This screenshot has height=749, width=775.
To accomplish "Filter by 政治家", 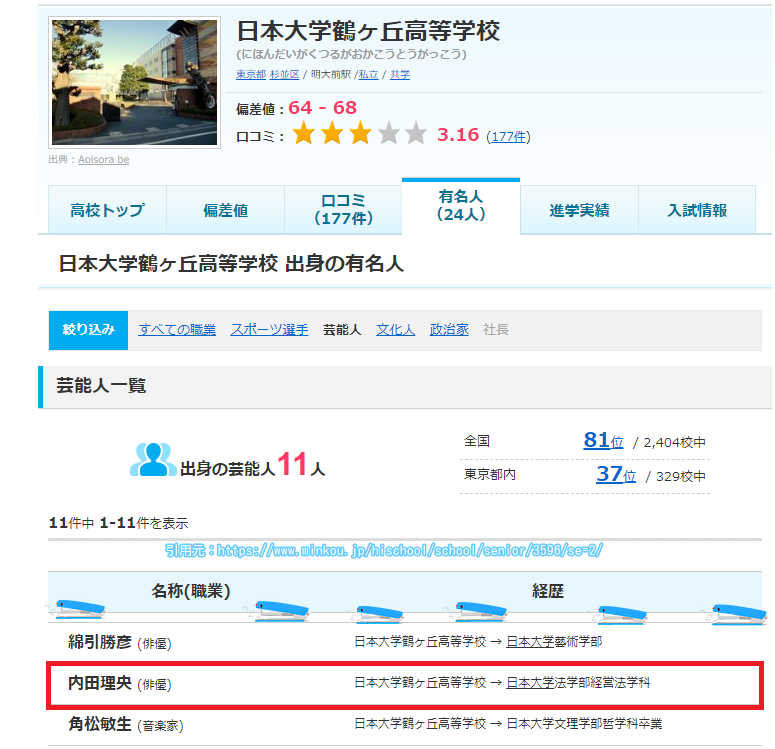I will tap(449, 330).
